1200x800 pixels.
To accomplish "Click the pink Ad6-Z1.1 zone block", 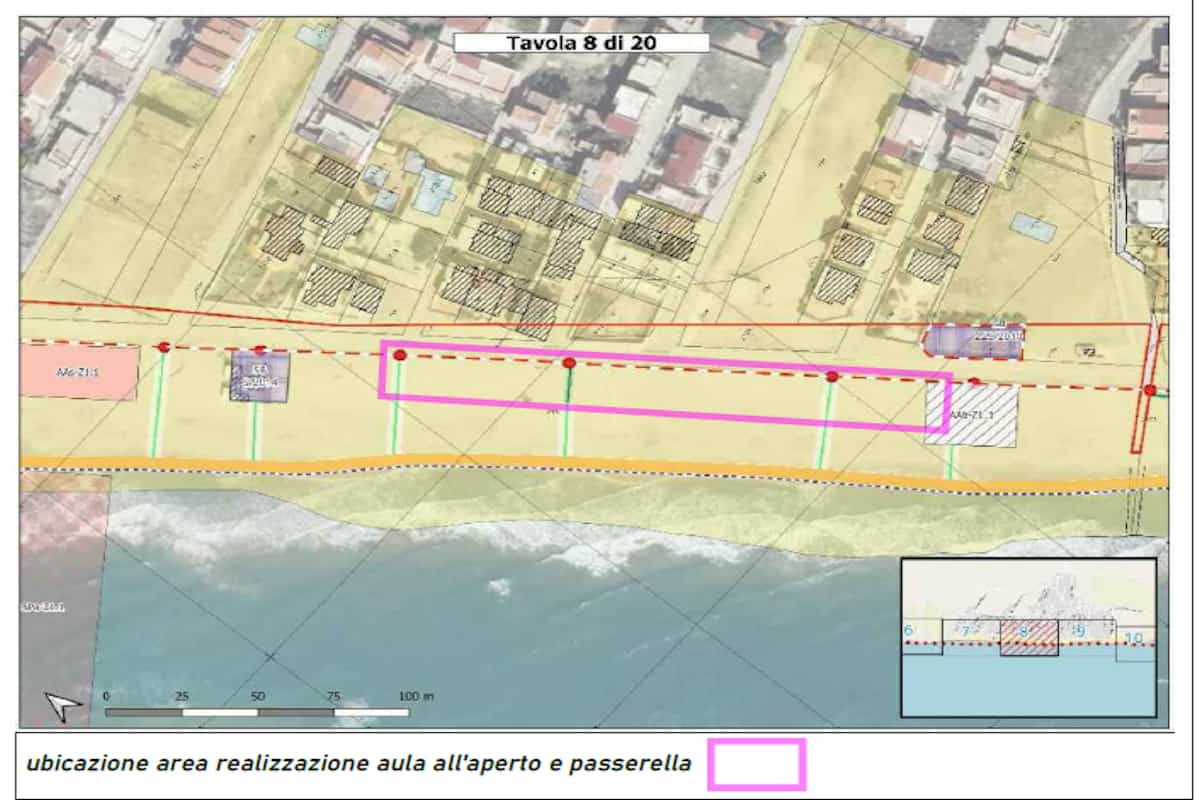I will tap(79, 373).
